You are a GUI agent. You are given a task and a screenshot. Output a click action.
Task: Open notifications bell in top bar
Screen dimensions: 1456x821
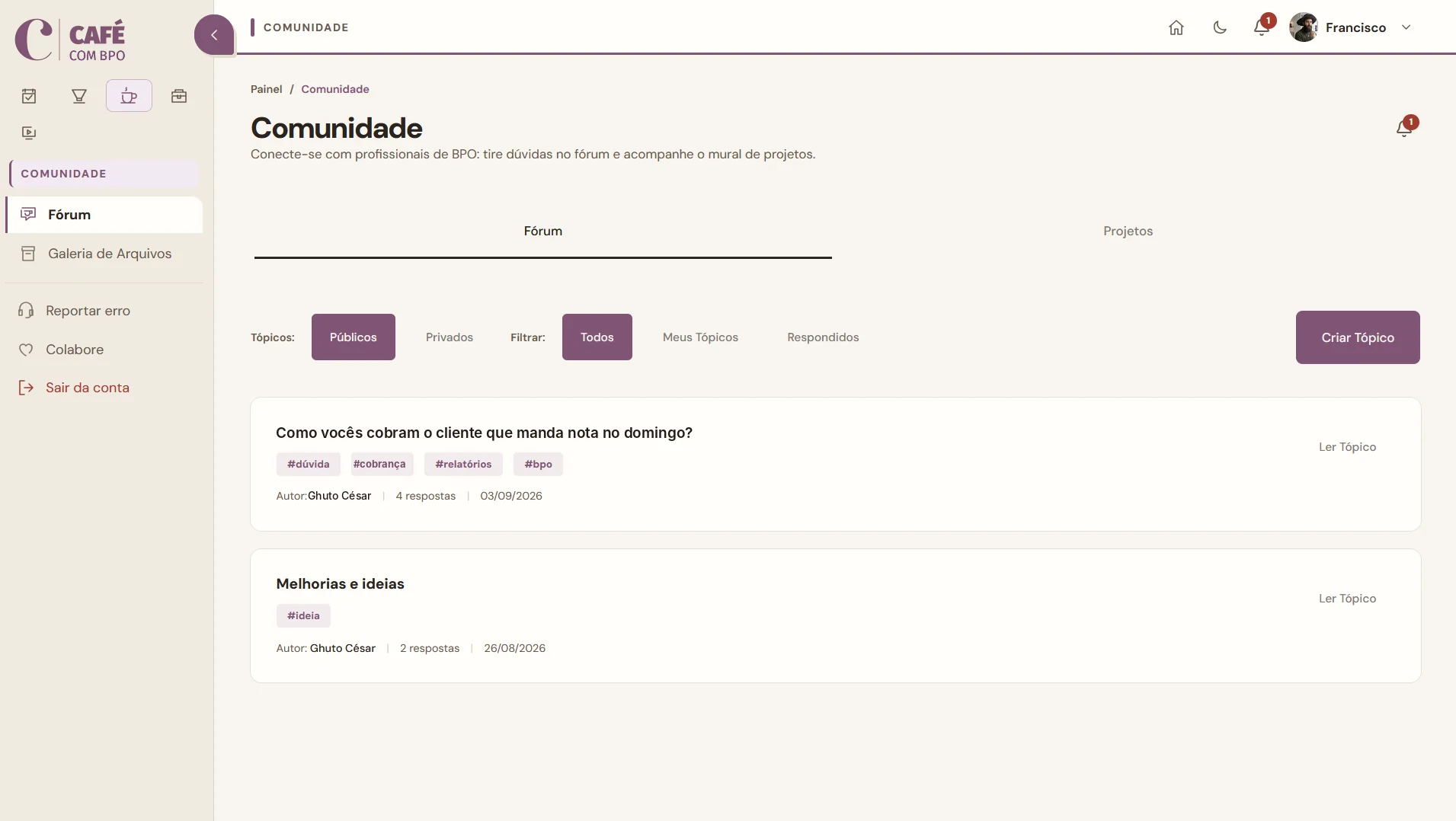tap(1262, 27)
